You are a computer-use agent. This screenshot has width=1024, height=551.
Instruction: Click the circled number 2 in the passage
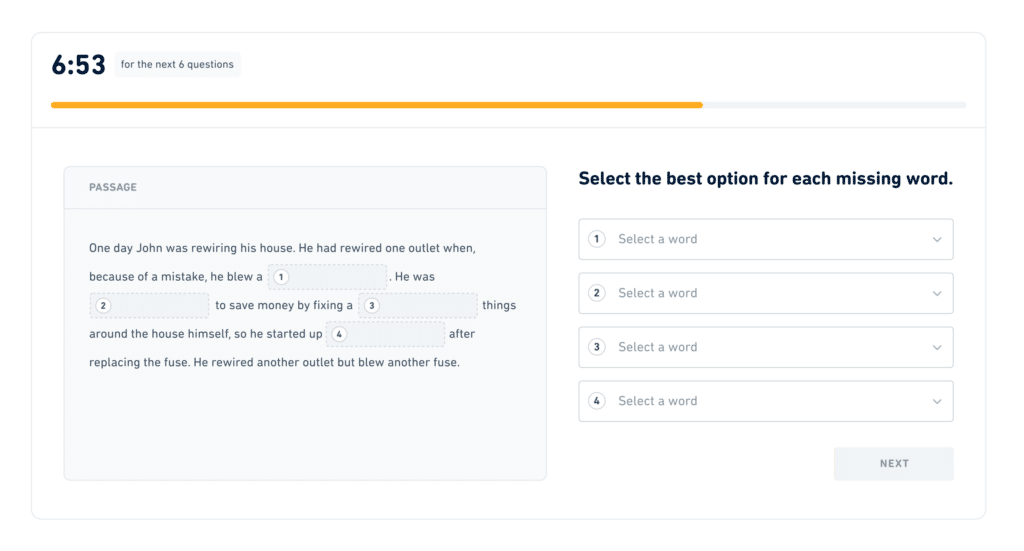103,306
